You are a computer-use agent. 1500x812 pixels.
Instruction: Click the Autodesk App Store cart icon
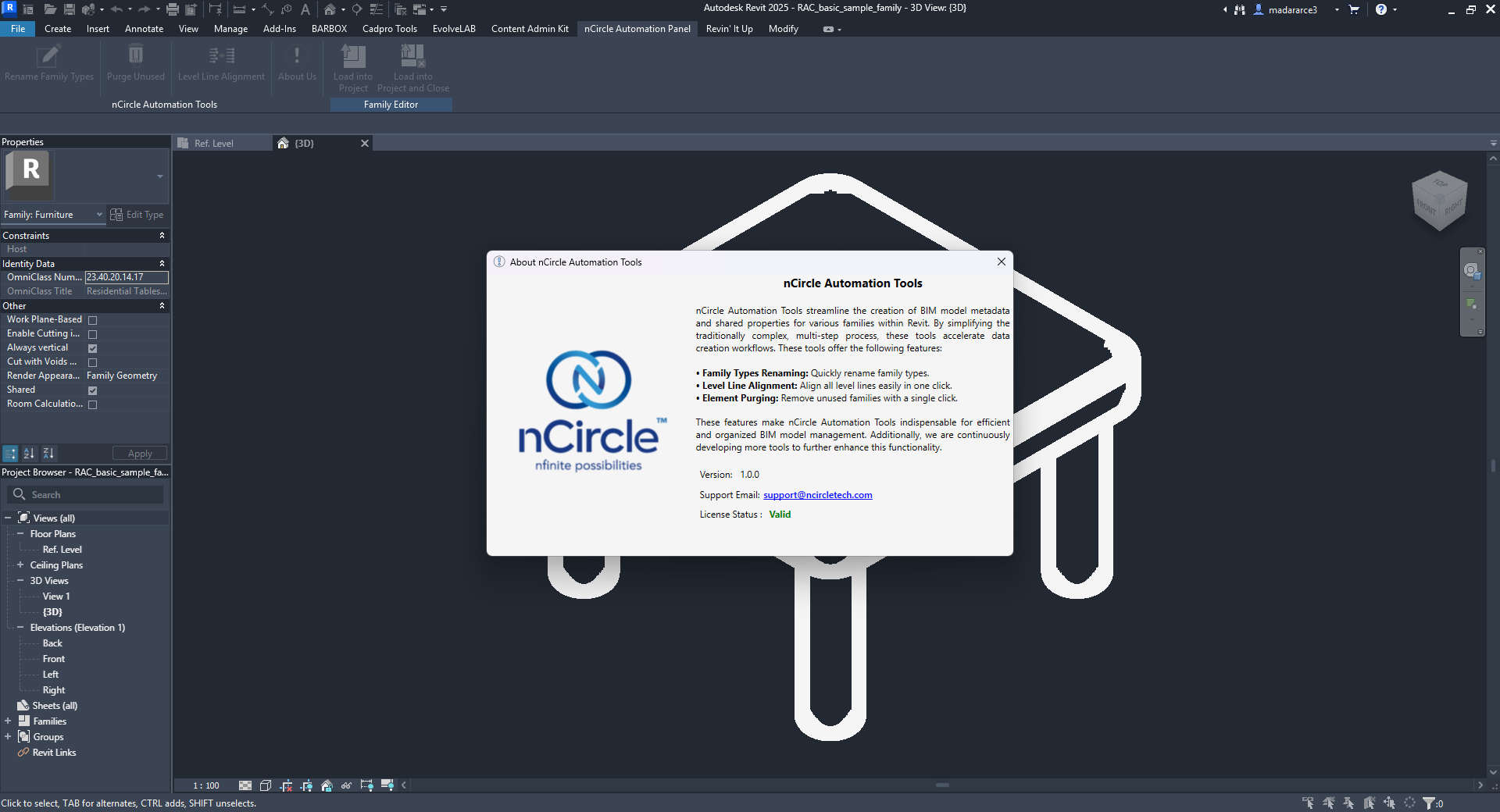[x=1354, y=9]
